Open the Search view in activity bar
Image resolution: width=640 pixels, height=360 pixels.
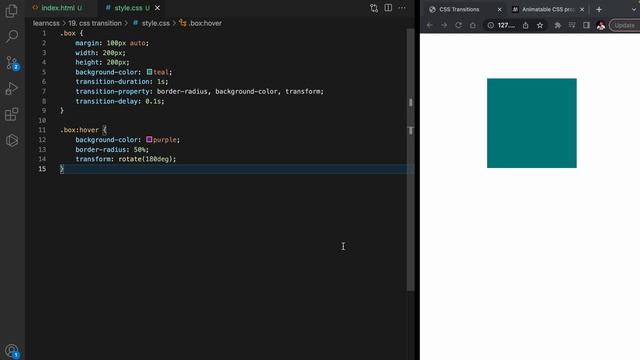12,36
